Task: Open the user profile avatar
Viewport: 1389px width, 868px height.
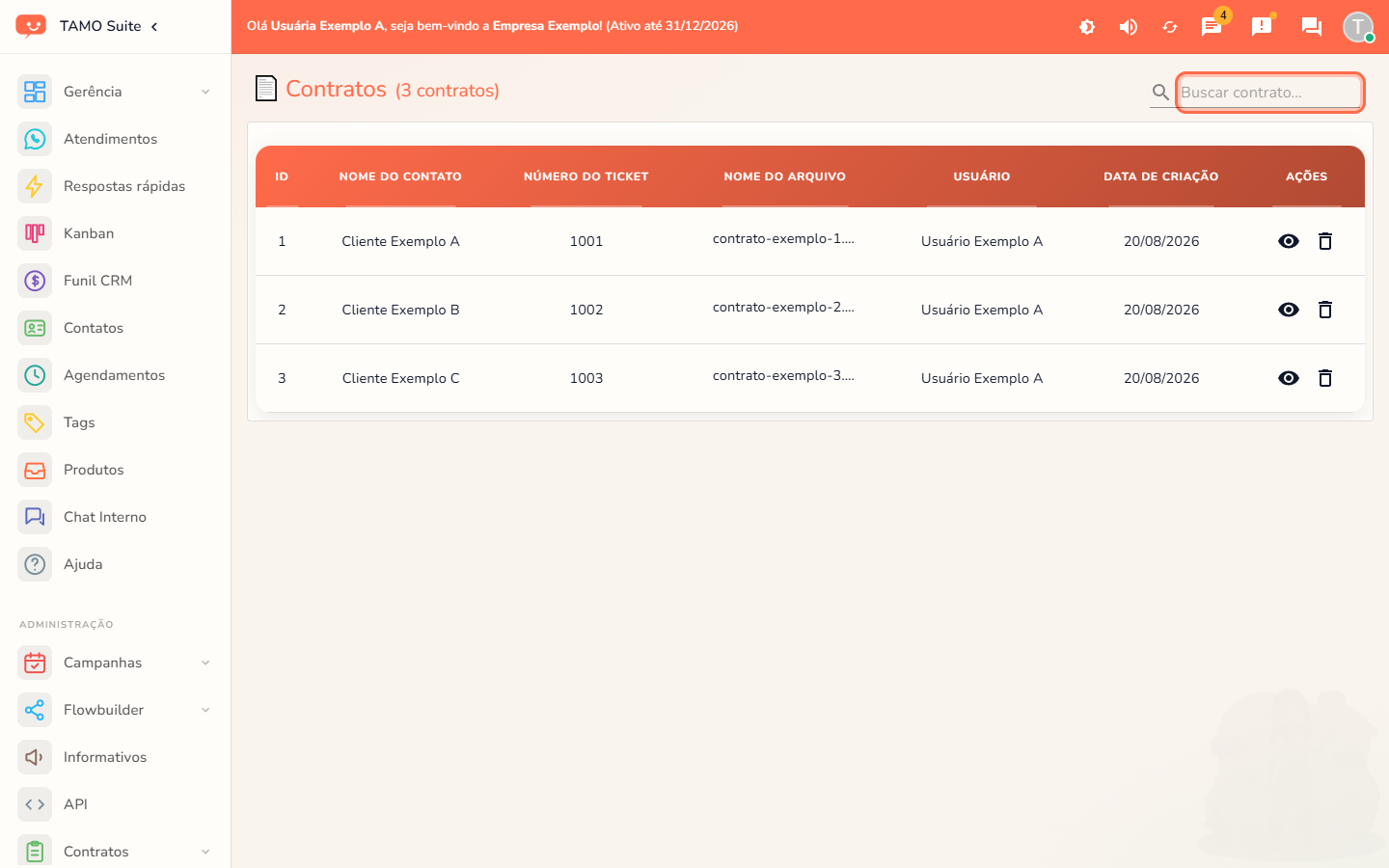Action: pos(1358,26)
